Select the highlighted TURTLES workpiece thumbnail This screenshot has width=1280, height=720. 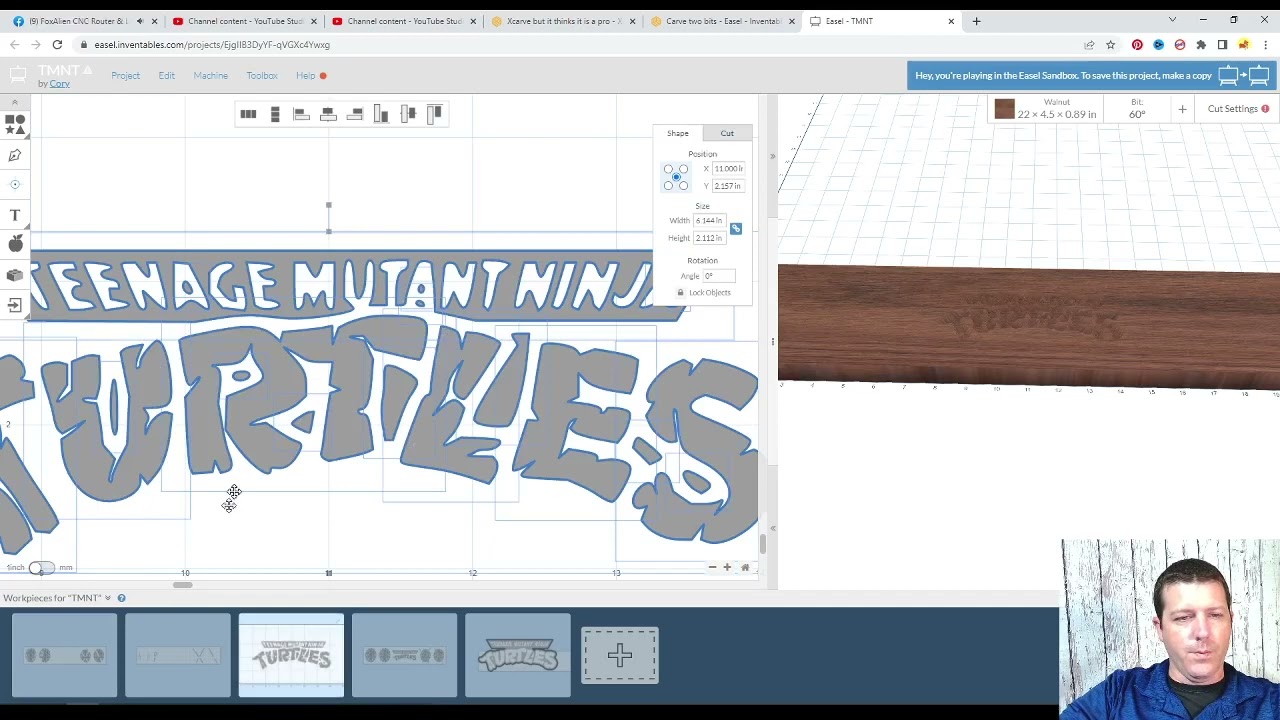click(x=291, y=655)
